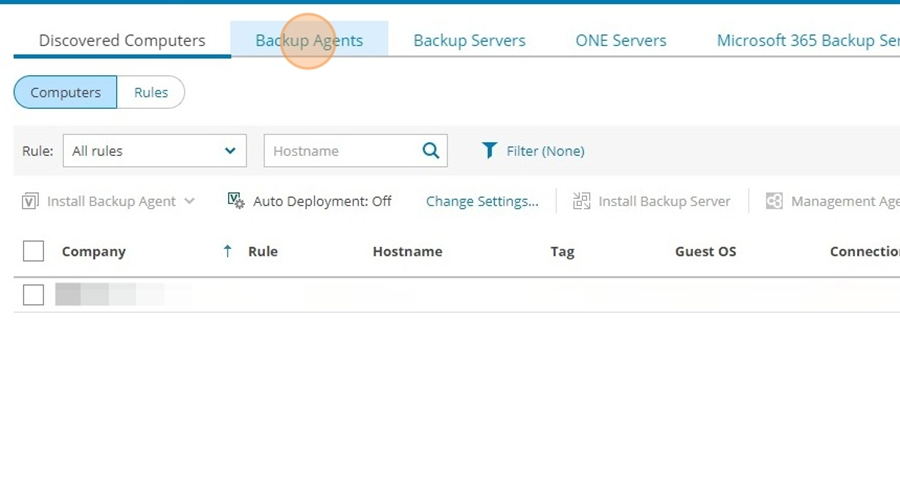Open Change Settings link
The width and height of the screenshot is (900, 502).
pos(482,201)
